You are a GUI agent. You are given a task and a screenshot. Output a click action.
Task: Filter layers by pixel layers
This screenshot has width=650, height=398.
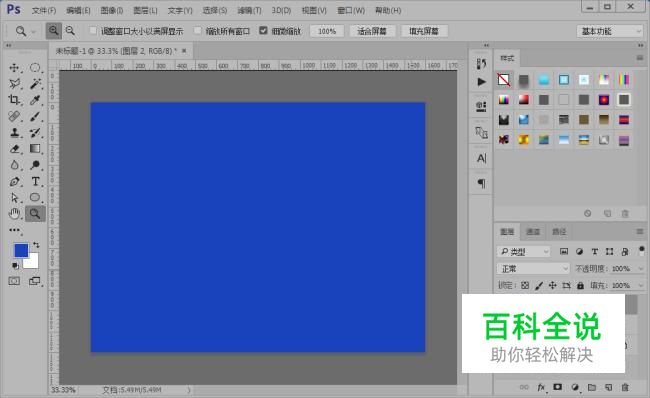564,251
